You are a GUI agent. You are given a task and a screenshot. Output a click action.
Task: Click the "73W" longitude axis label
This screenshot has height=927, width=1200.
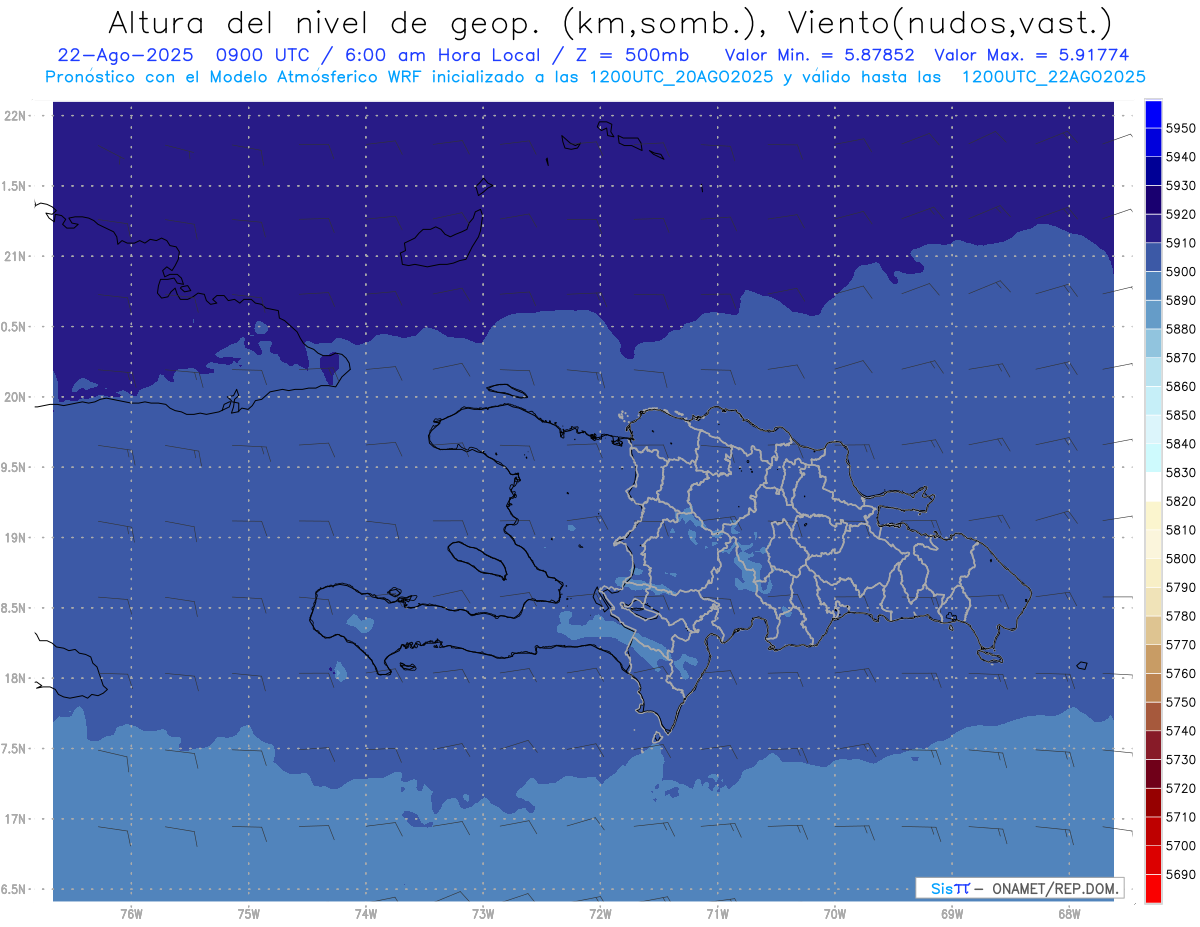click(x=482, y=915)
